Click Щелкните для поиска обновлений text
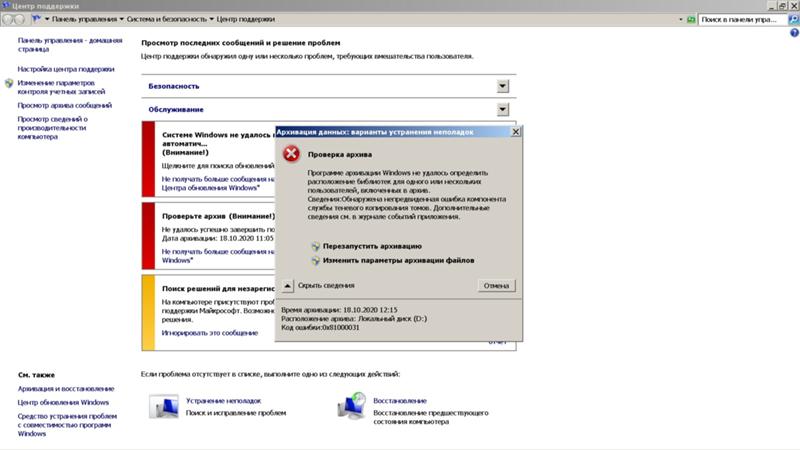The width and height of the screenshot is (800, 450). (218, 166)
